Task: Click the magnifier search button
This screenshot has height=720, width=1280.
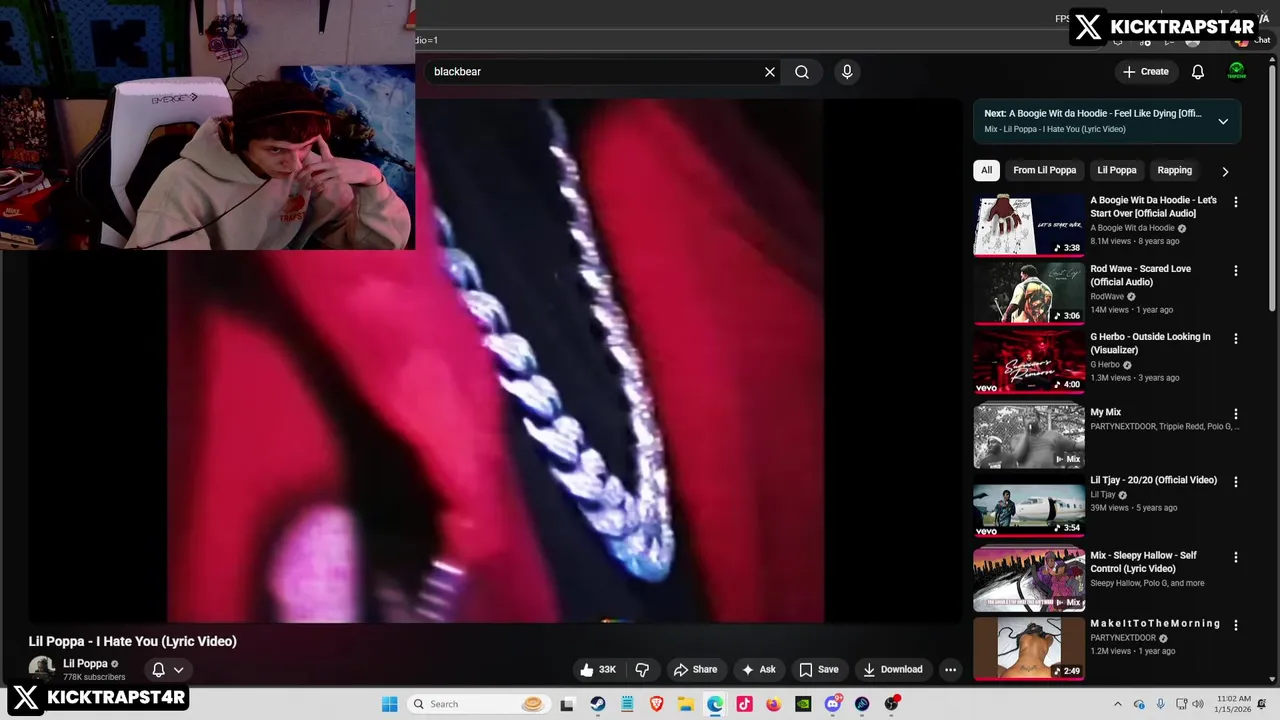Action: [802, 72]
